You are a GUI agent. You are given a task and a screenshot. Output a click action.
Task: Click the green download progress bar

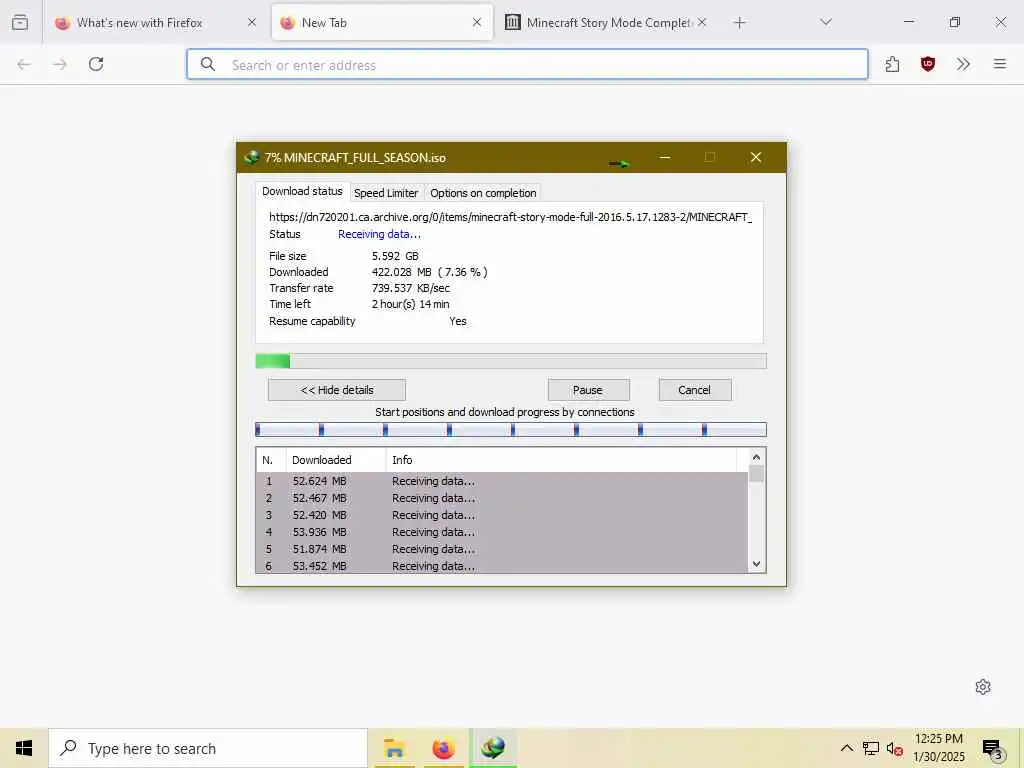pyautogui.click(x=511, y=361)
